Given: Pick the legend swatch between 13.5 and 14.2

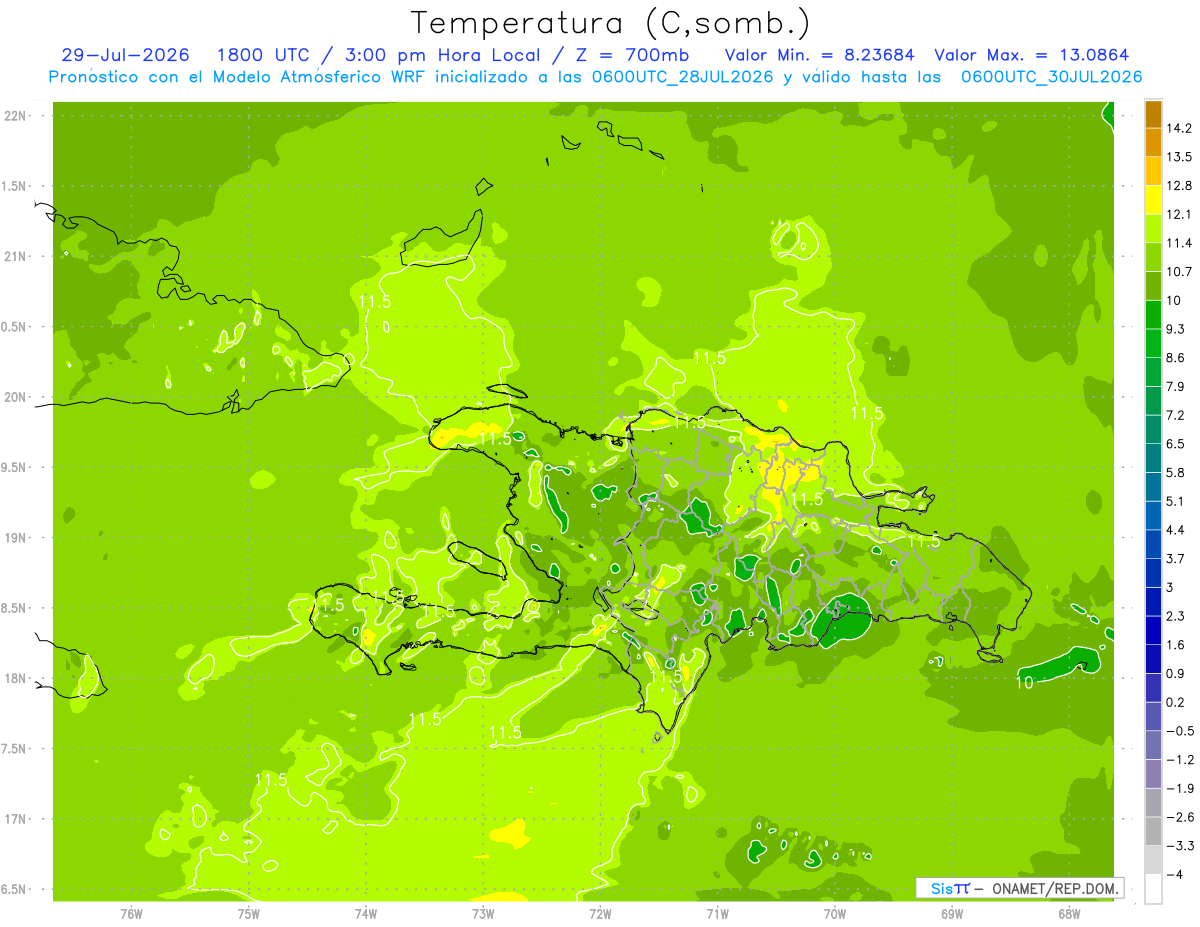Looking at the screenshot, I should (x=1153, y=143).
